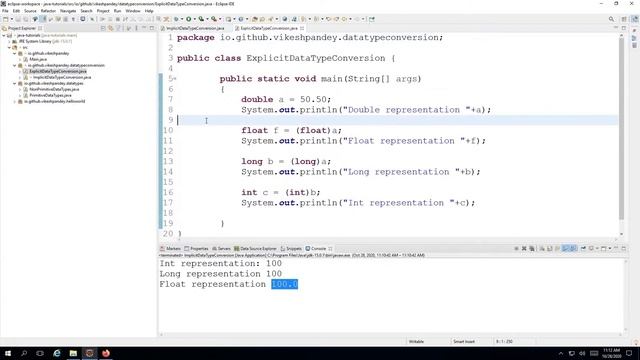Minimize the Project Explorer panel

(x=144, y=28)
